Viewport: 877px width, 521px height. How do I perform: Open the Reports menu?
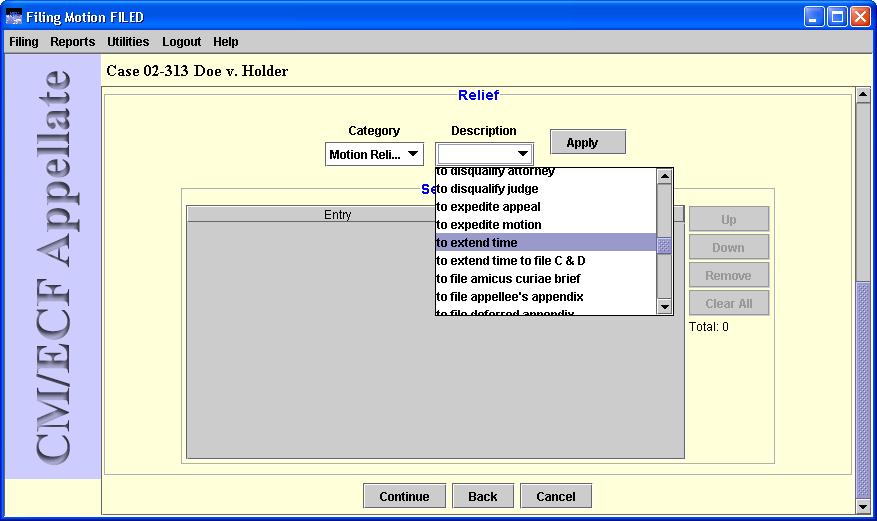coord(73,42)
